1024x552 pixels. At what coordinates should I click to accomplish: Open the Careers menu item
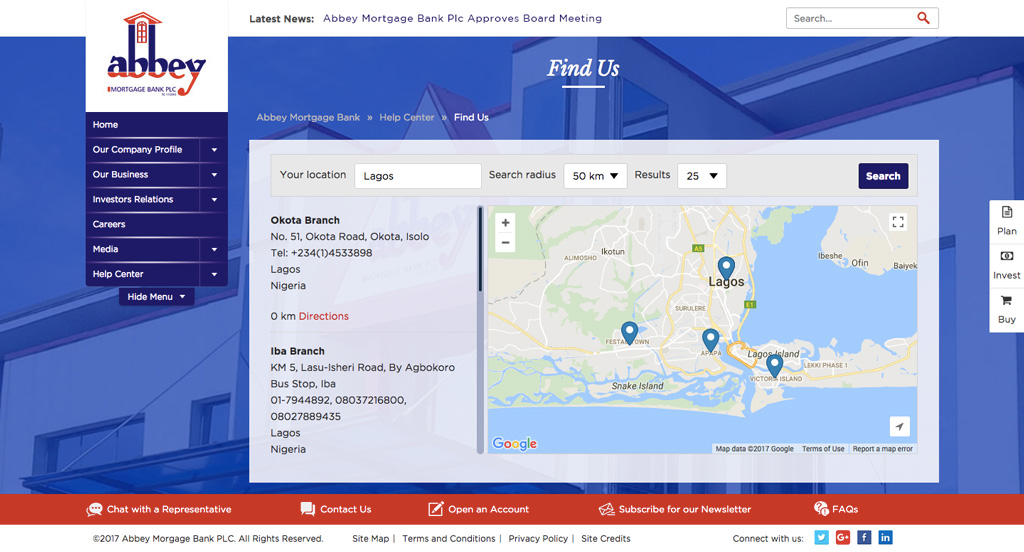[x=109, y=224]
